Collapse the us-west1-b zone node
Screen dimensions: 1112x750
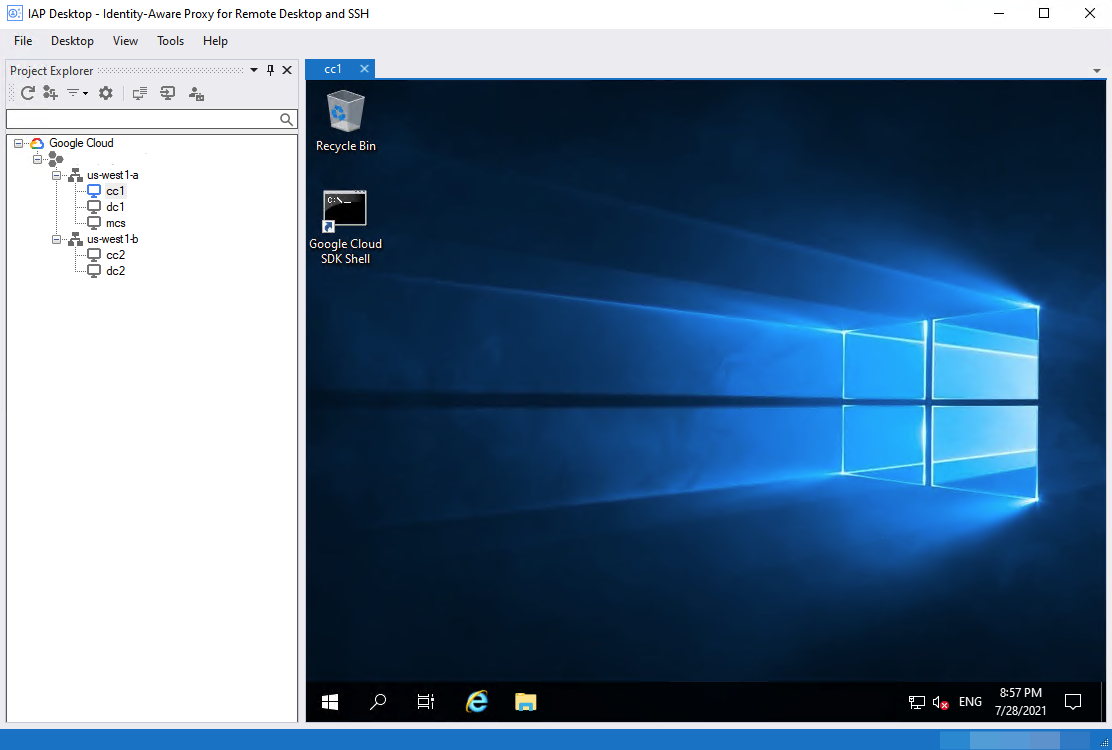tap(57, 239)
